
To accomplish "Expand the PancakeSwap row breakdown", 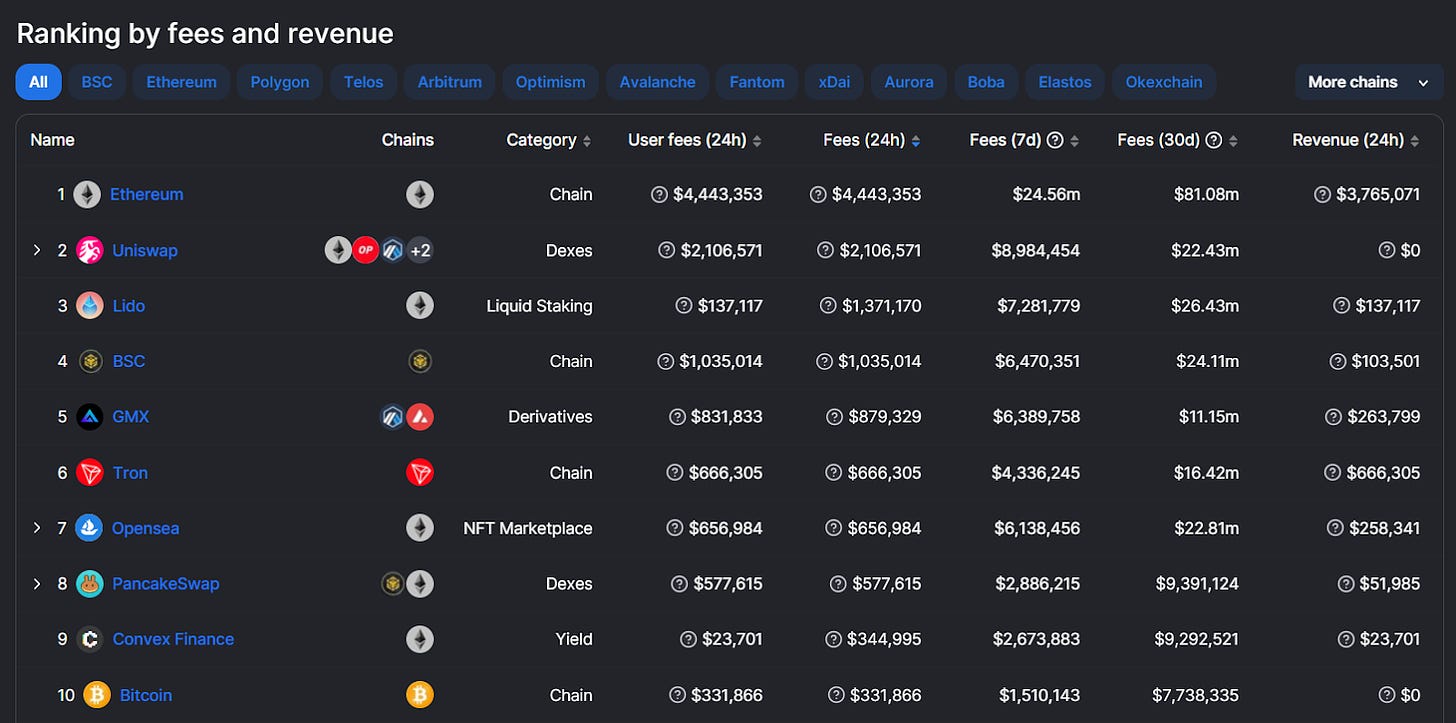I will (37, 584).
